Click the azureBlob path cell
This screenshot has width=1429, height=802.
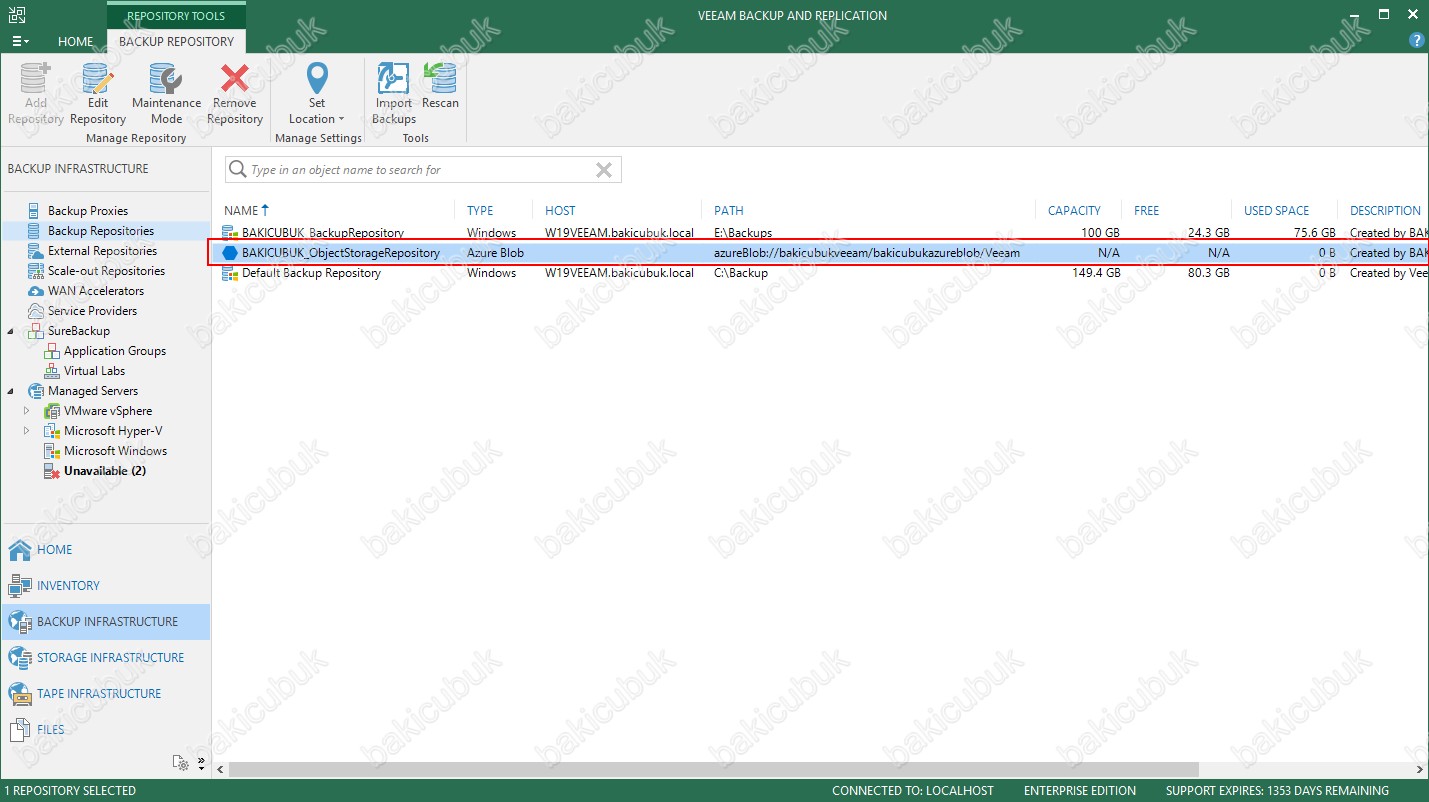[867, 253]
